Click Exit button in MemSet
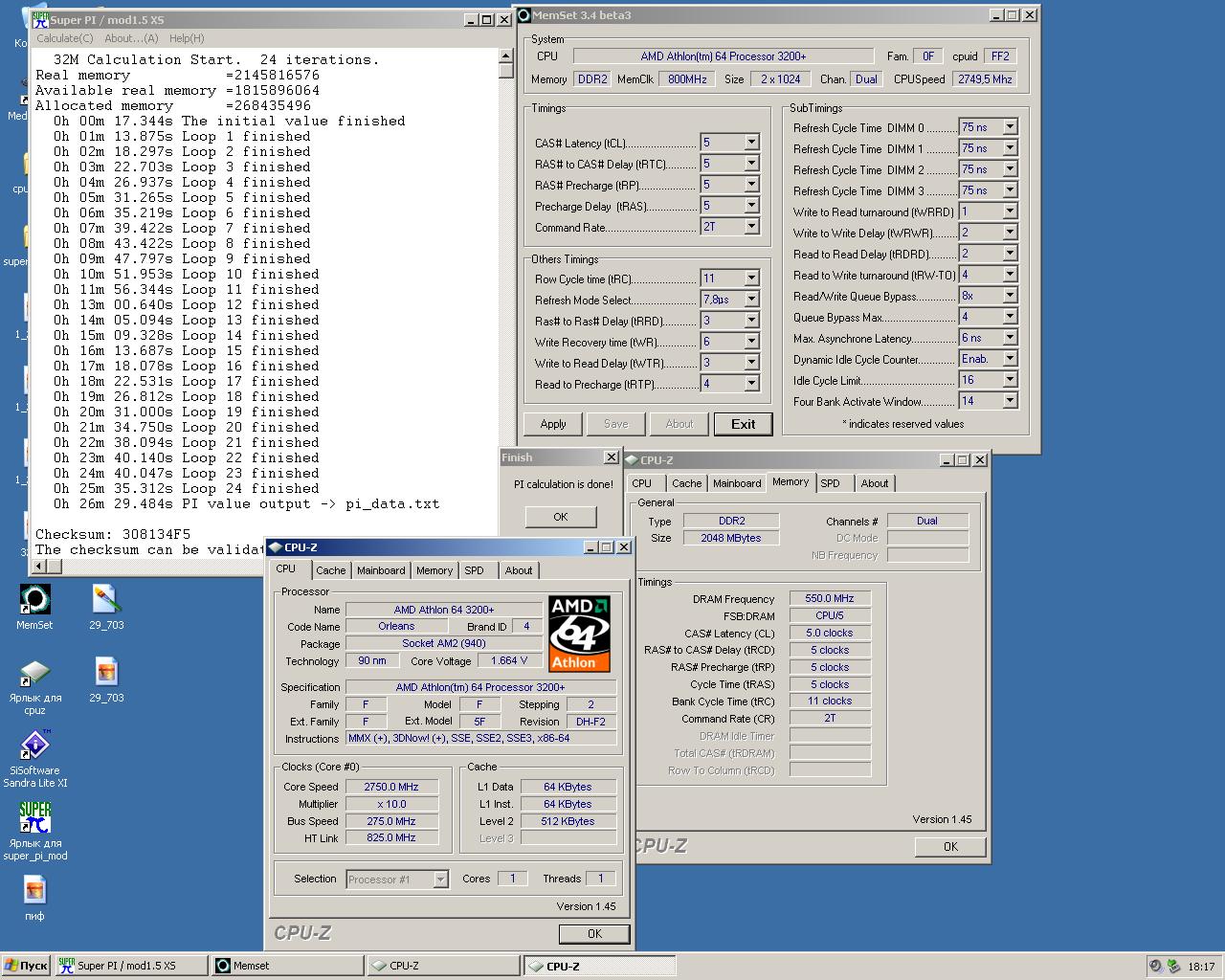This screenshot has width=1225, height=980. [744, 424]
